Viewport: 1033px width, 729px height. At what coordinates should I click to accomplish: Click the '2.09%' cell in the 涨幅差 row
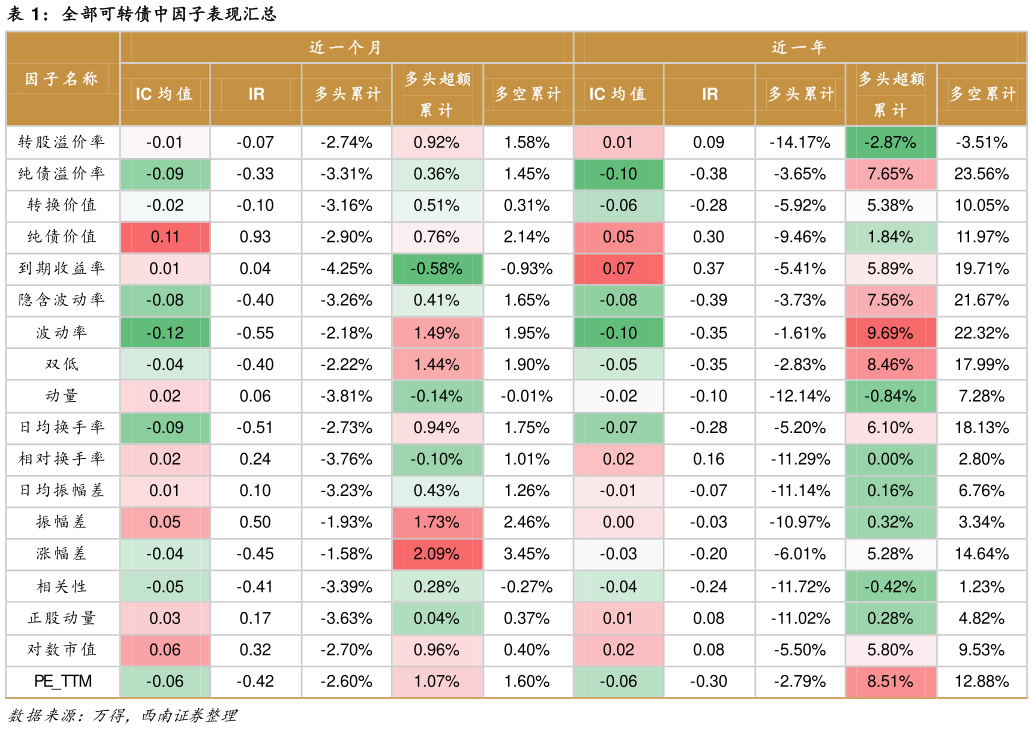tap(437, 554)
